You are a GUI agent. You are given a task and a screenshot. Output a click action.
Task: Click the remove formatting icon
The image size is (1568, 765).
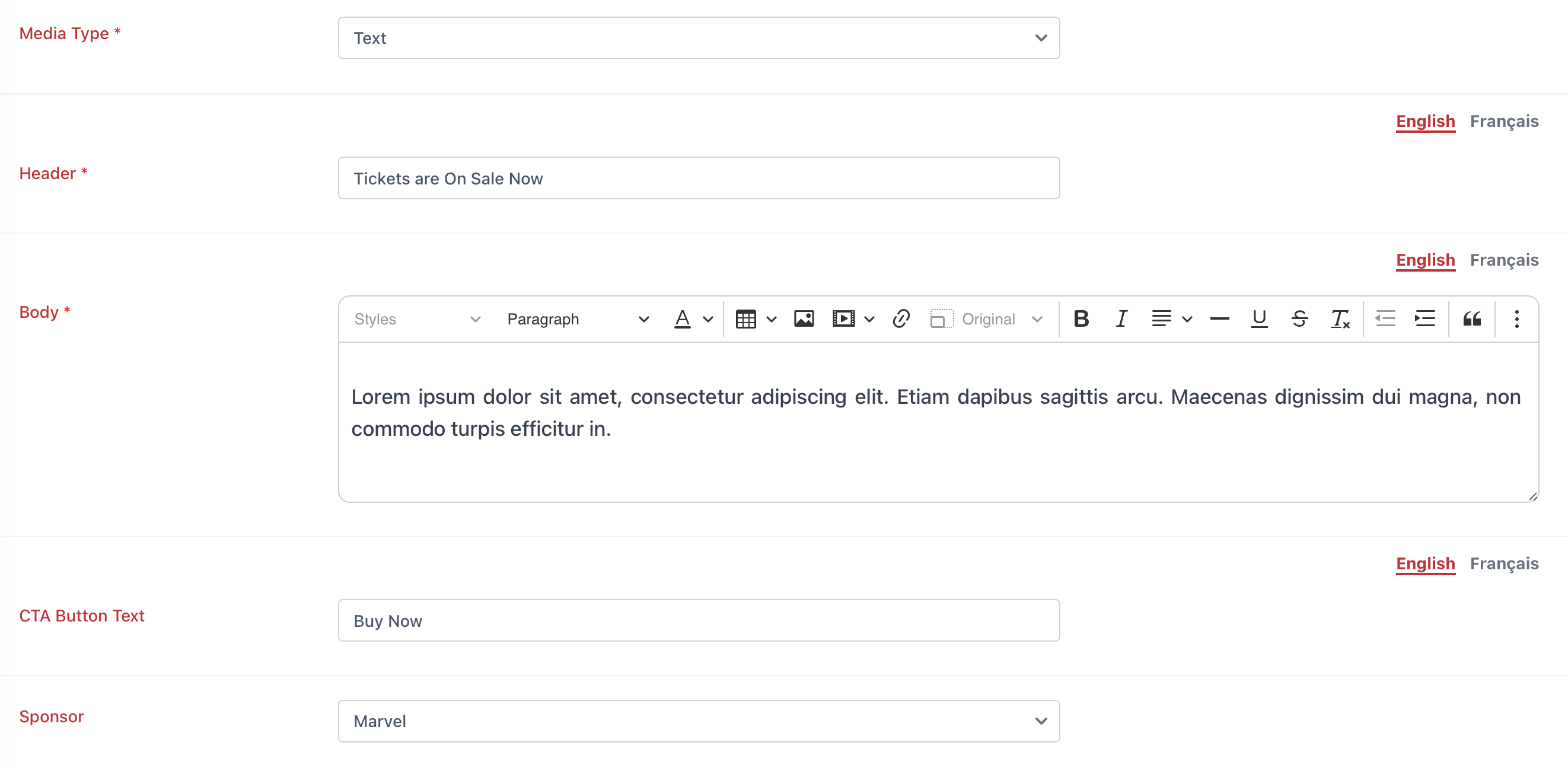(x=1340, y=319)
